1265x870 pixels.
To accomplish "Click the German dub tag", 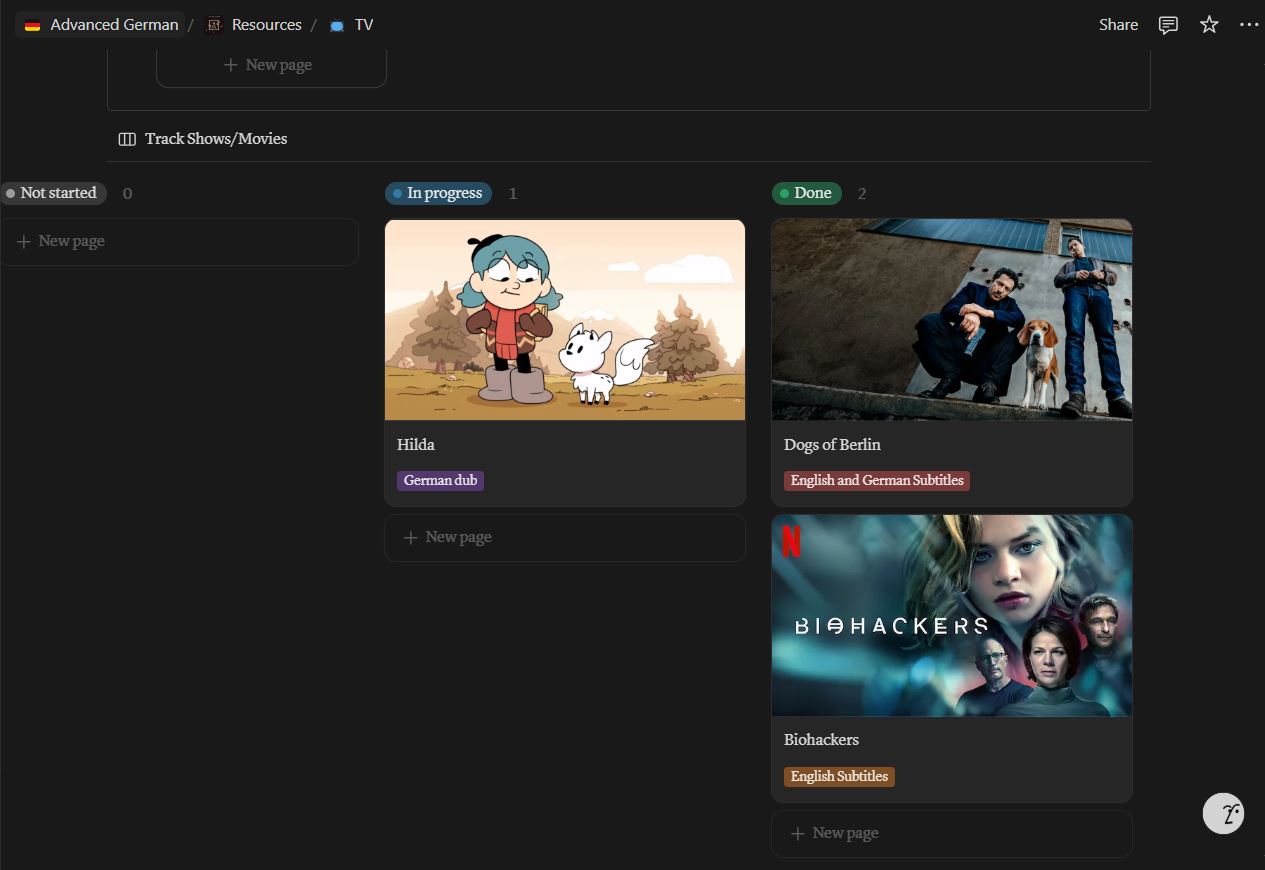I will [x=441, y=480].
